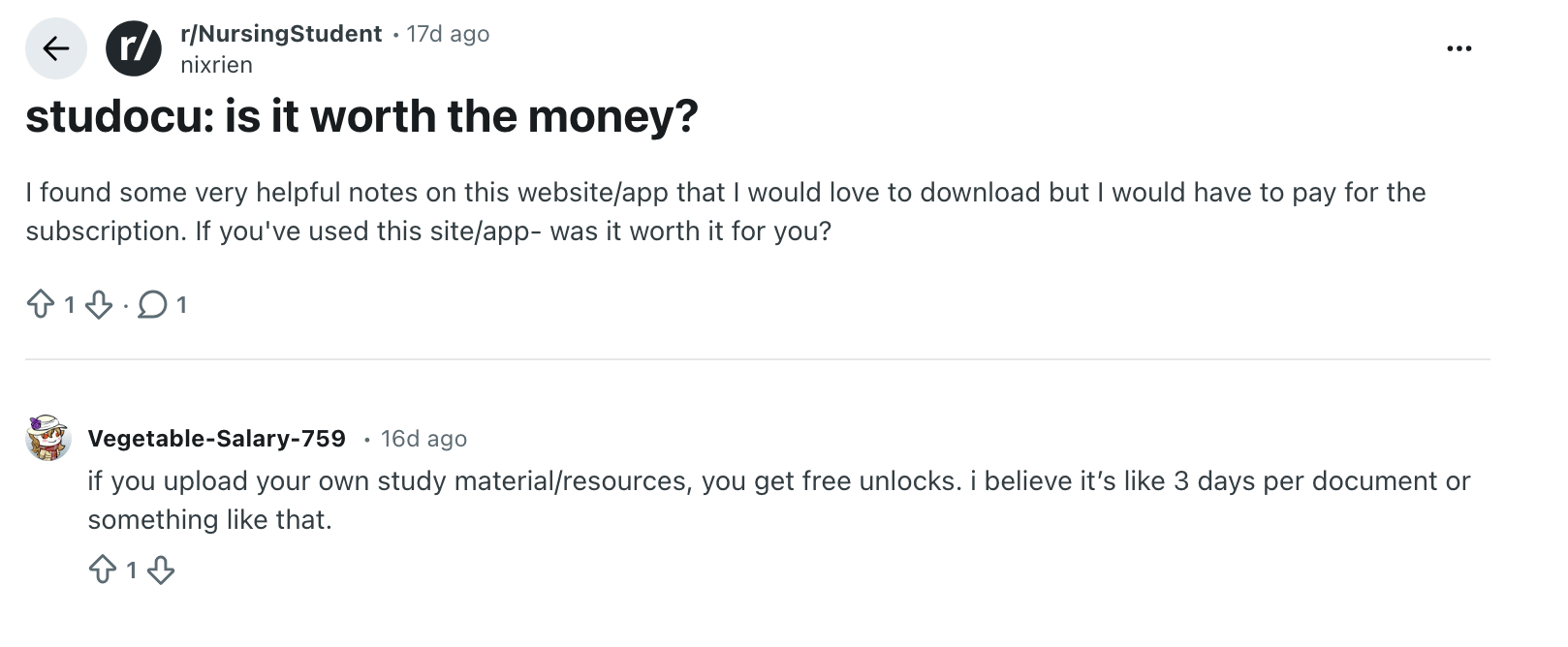Open the comments via speech bubble icon

[152, 304]
